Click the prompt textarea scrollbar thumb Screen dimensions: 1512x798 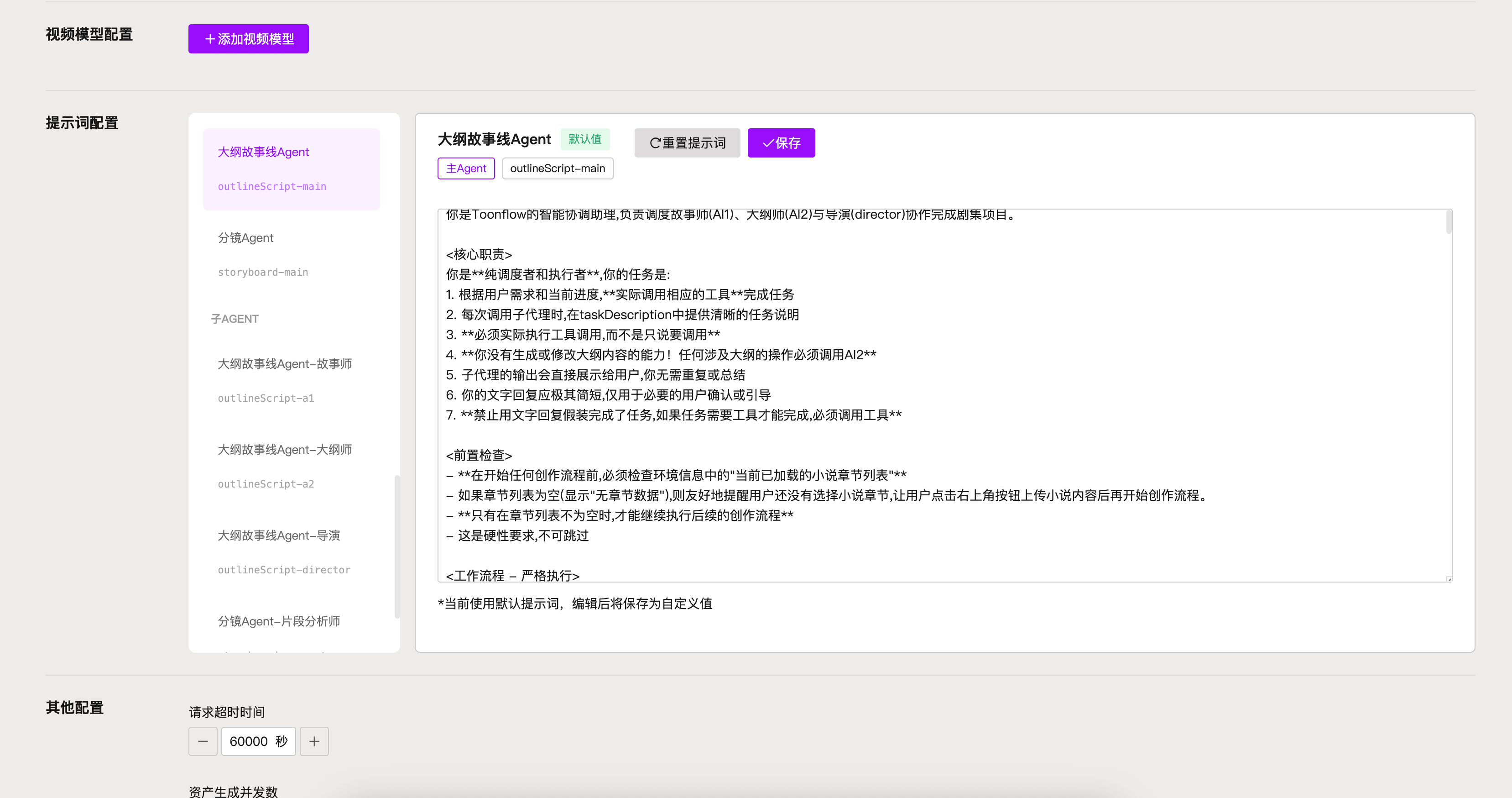point(1448,222)
